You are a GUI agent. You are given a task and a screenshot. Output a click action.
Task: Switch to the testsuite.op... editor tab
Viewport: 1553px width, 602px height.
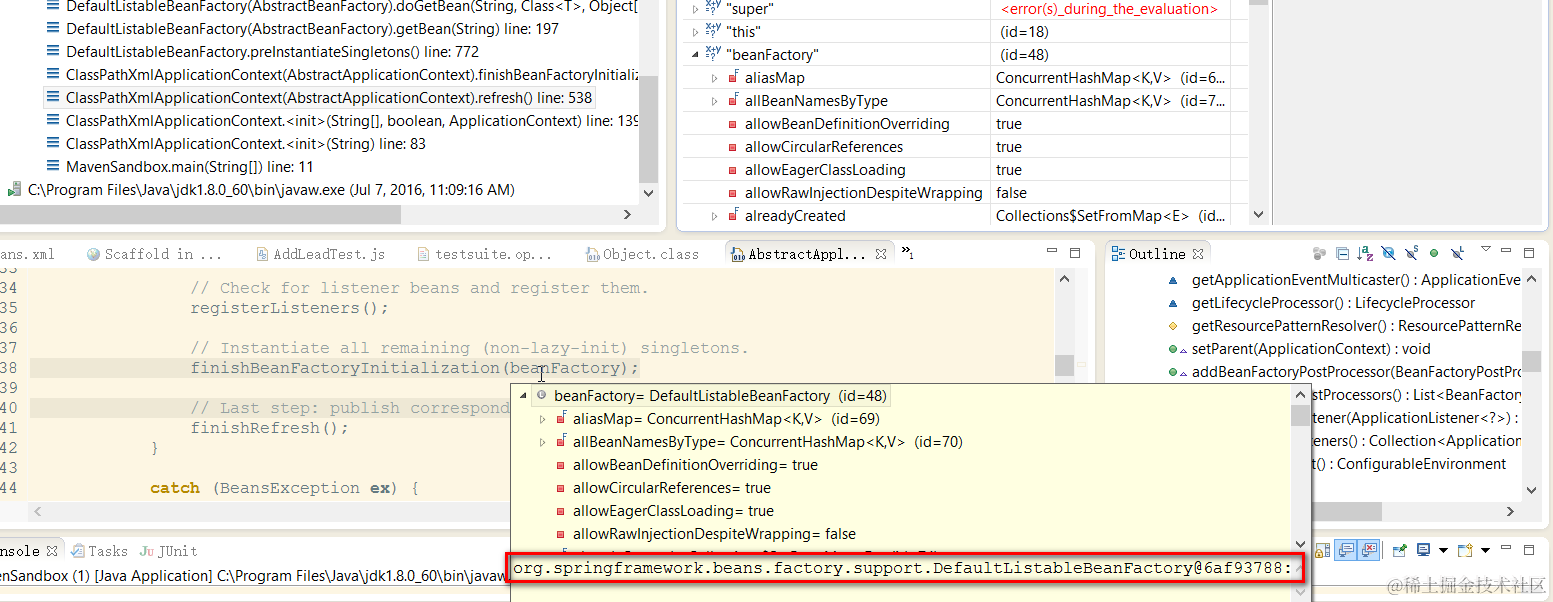pyautogui.click(x=483, y=254)
